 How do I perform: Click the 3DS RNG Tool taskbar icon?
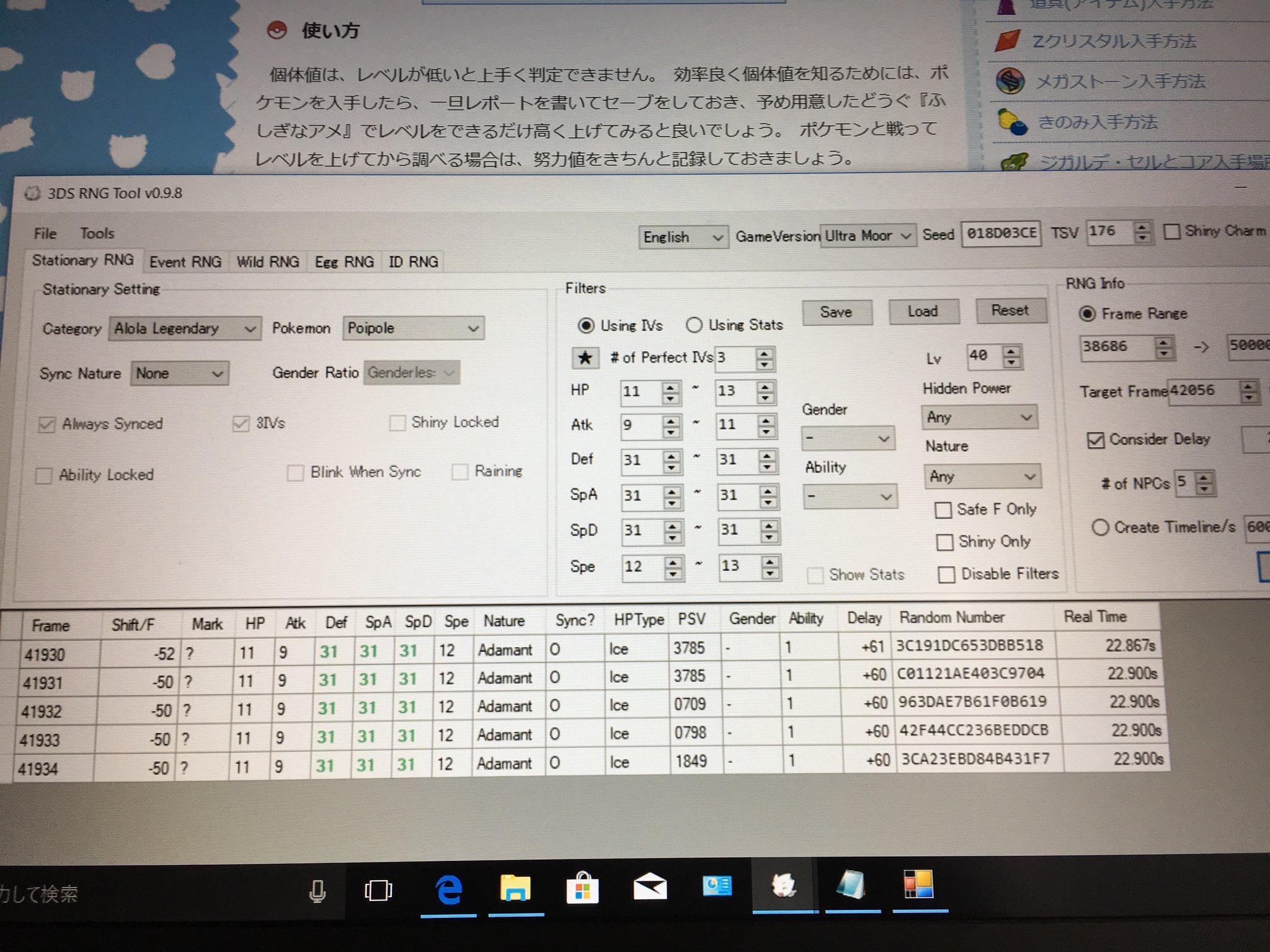(x=784, y=886)
